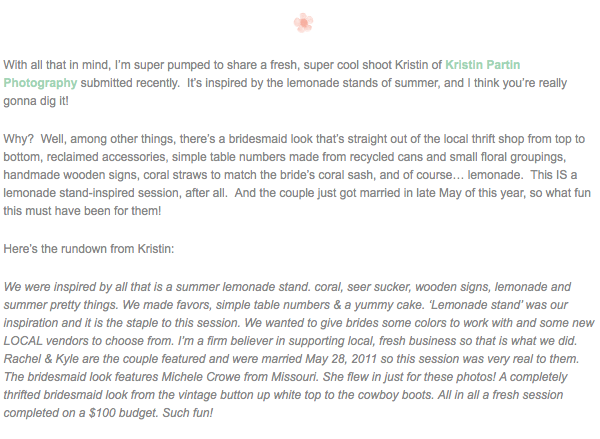
Task: Click the italic sentence start 'We were inspired'
Action: 44,287
